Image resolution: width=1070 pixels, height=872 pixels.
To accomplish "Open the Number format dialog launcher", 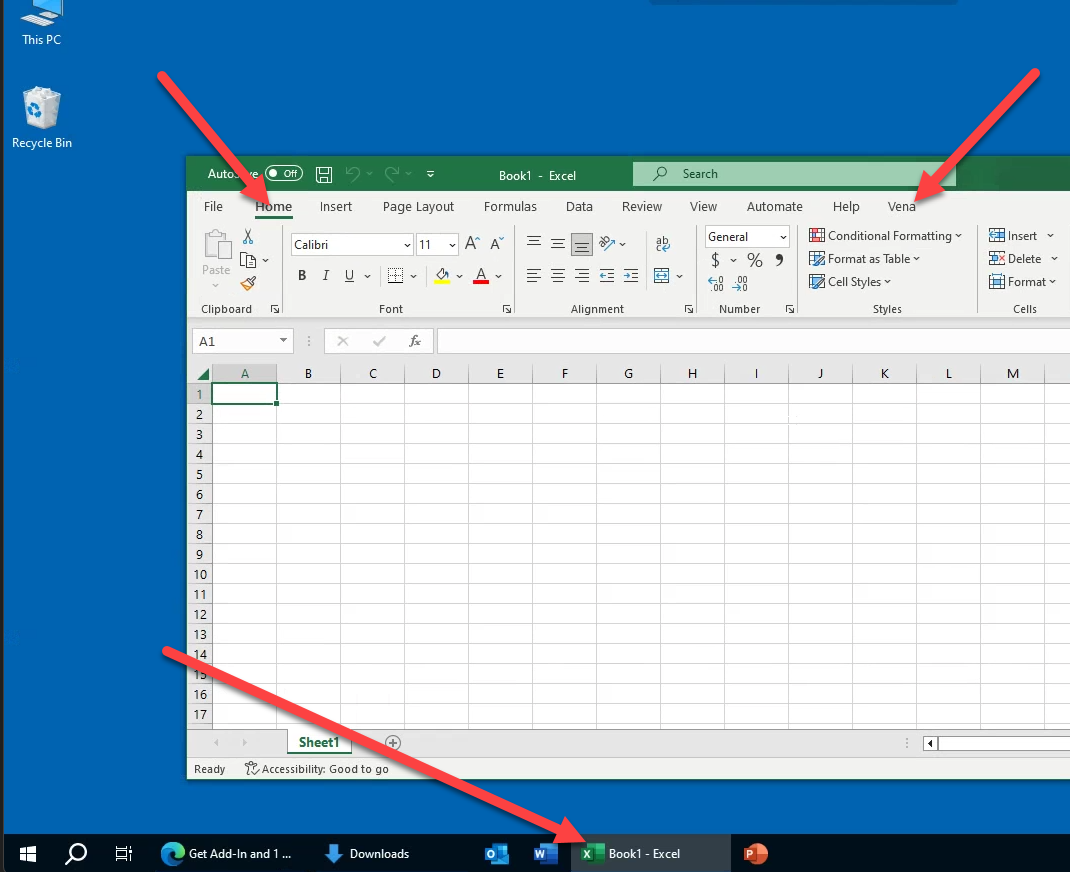I will [x=790, y=309].
